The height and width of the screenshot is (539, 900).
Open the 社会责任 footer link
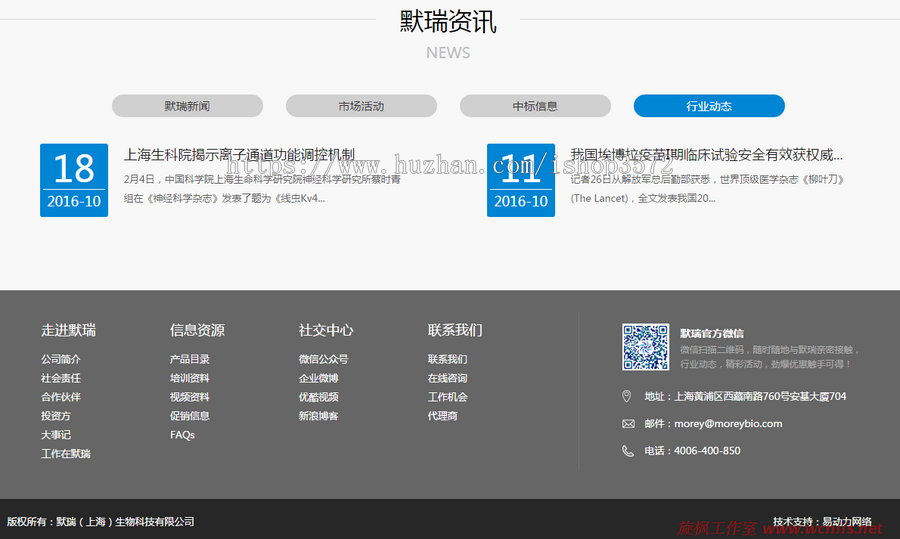(x=61, y=378)
